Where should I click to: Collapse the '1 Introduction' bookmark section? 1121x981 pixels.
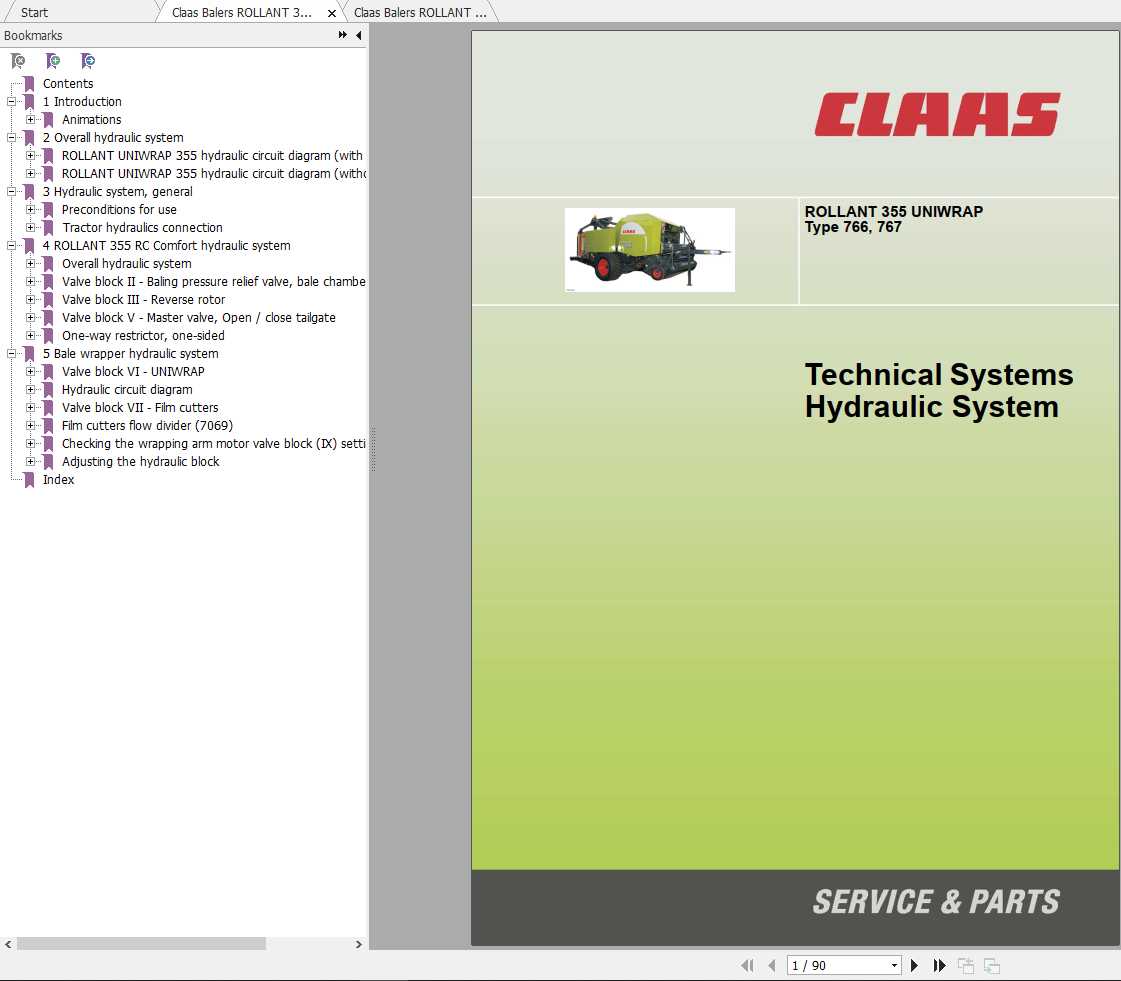(x=10, y=101)
